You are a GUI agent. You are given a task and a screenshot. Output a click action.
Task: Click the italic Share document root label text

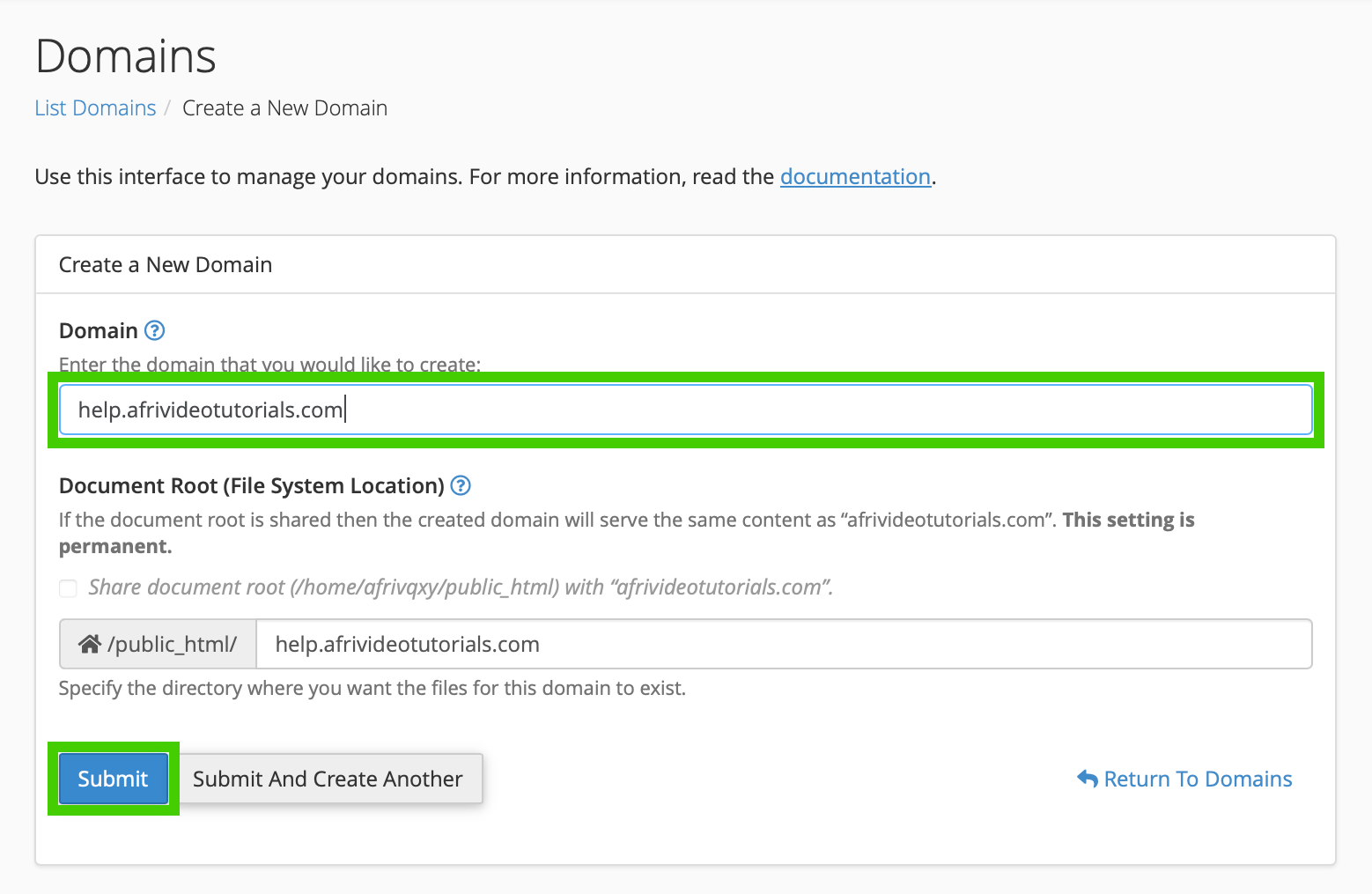point(460,587)
